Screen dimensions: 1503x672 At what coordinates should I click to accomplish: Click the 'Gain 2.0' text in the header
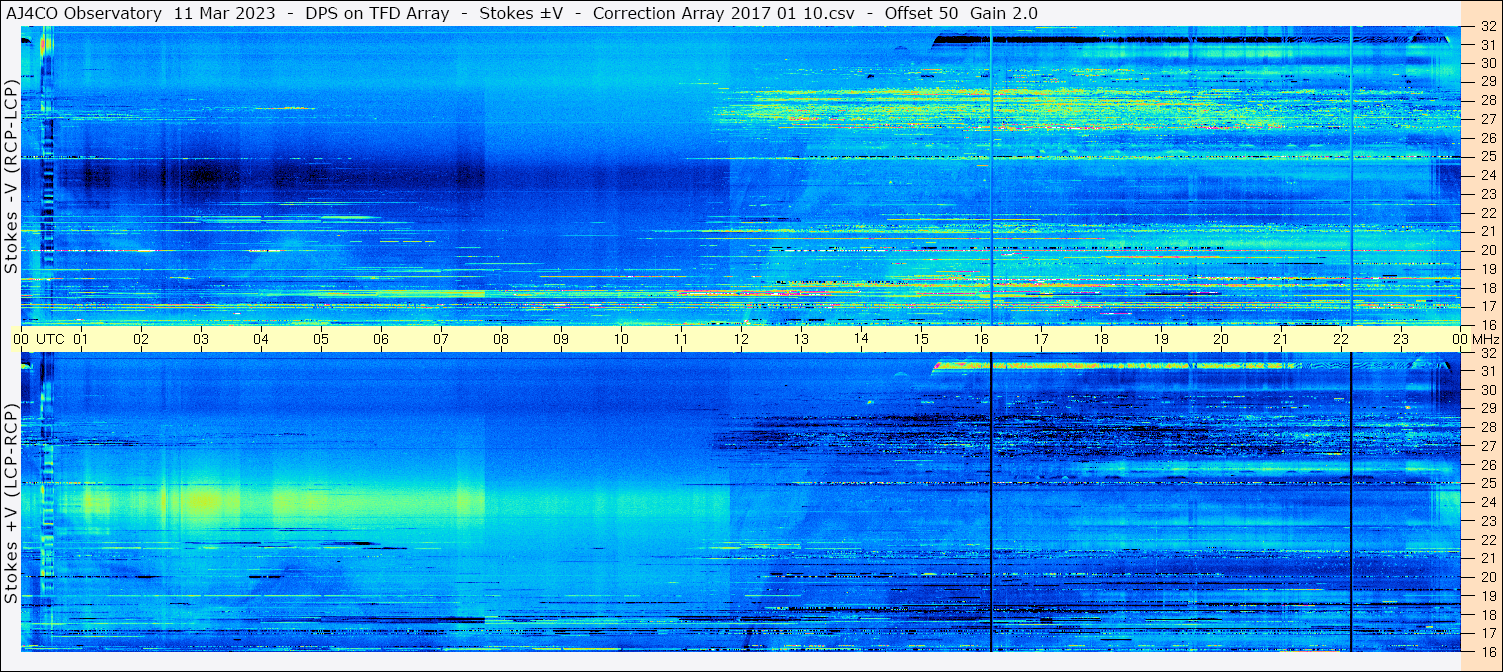[x=1004, y=13]
